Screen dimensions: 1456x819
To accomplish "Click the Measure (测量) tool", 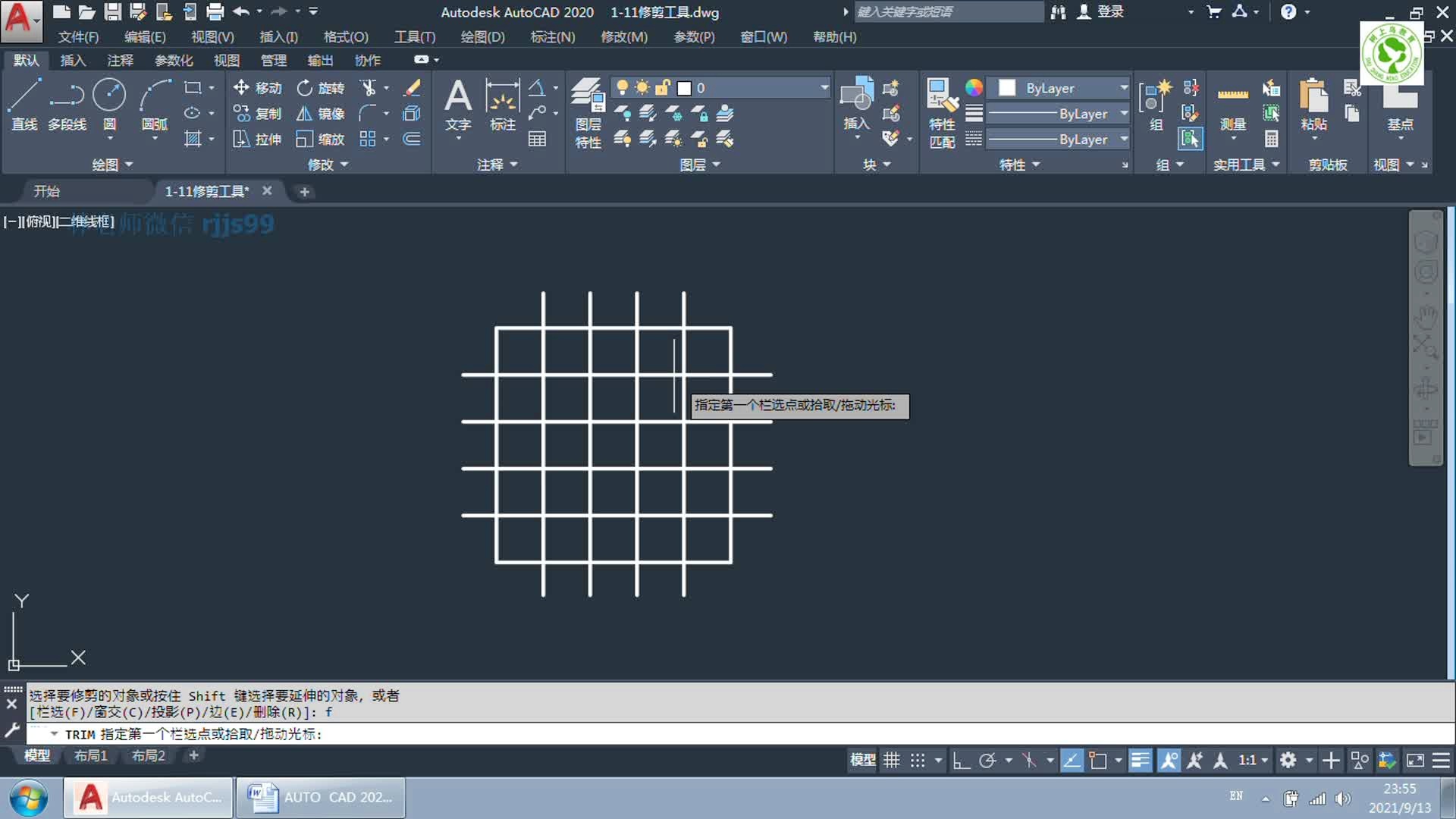I will tap(1233, 105).
